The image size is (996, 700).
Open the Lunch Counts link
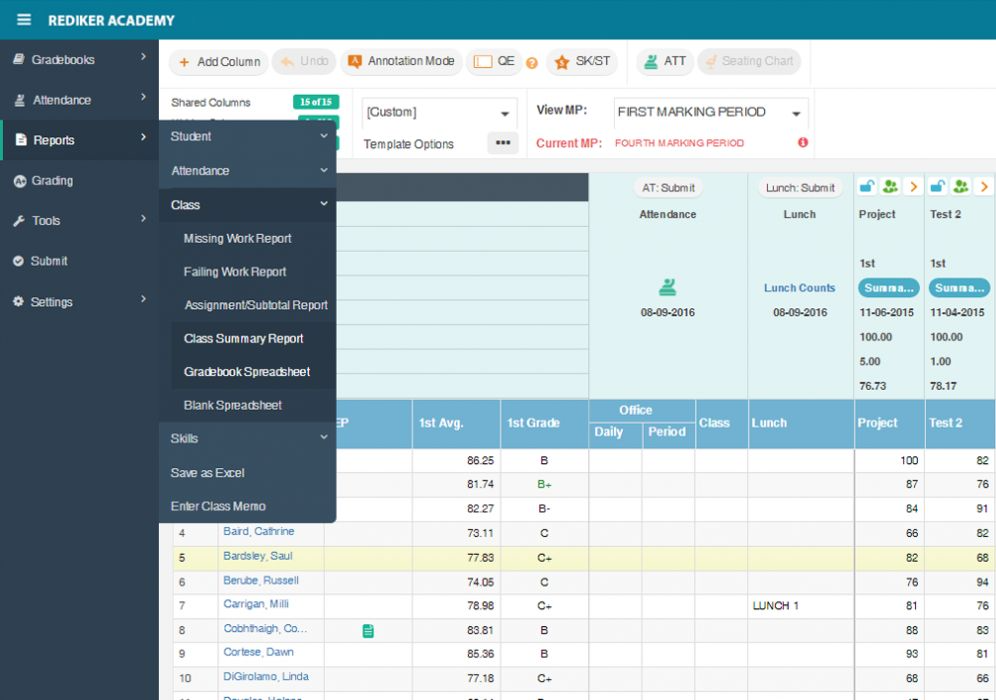coord(799,288)
